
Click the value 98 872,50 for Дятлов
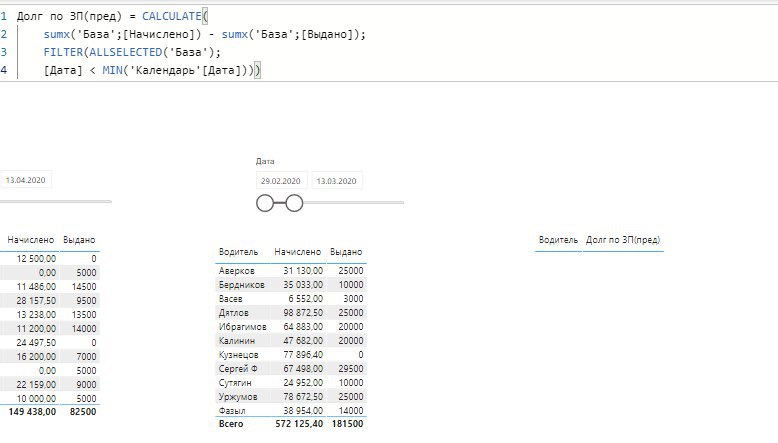[303, 313]
